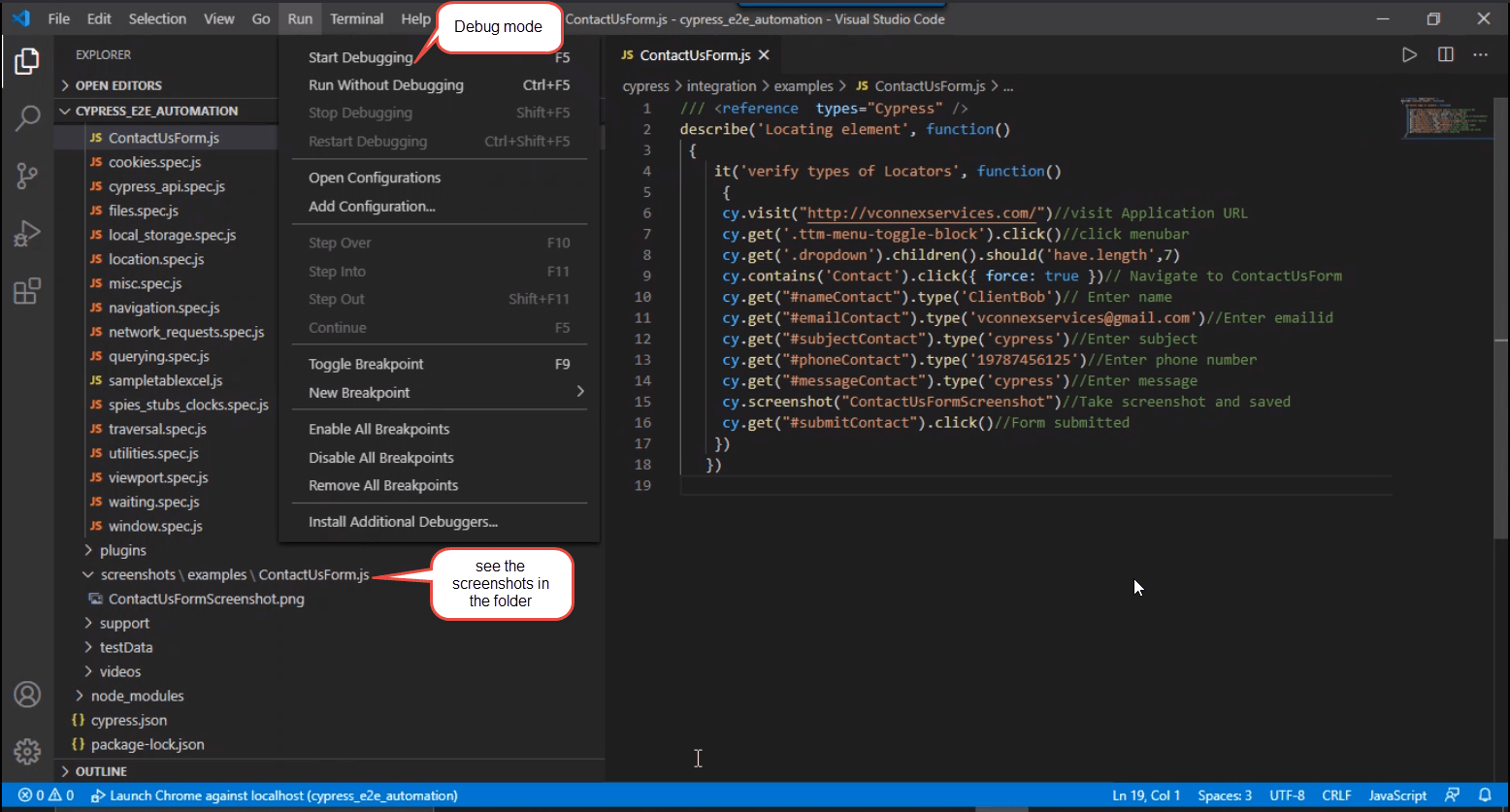Click the VS Code logo icon
Viewport: 1510px width, 812px height.
click(20, 18)
